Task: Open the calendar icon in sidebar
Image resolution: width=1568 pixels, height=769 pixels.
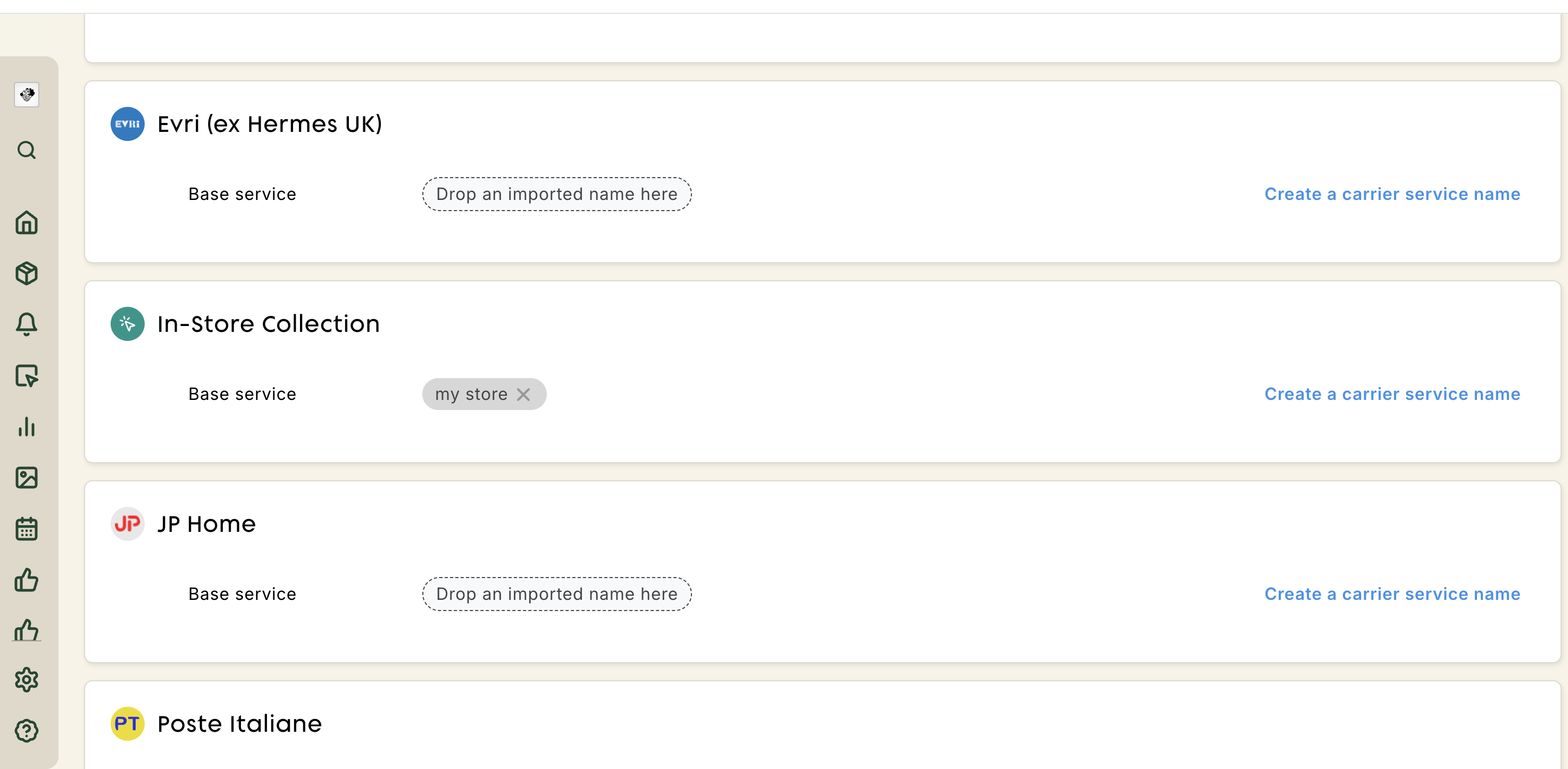Action: pos(26,529)
